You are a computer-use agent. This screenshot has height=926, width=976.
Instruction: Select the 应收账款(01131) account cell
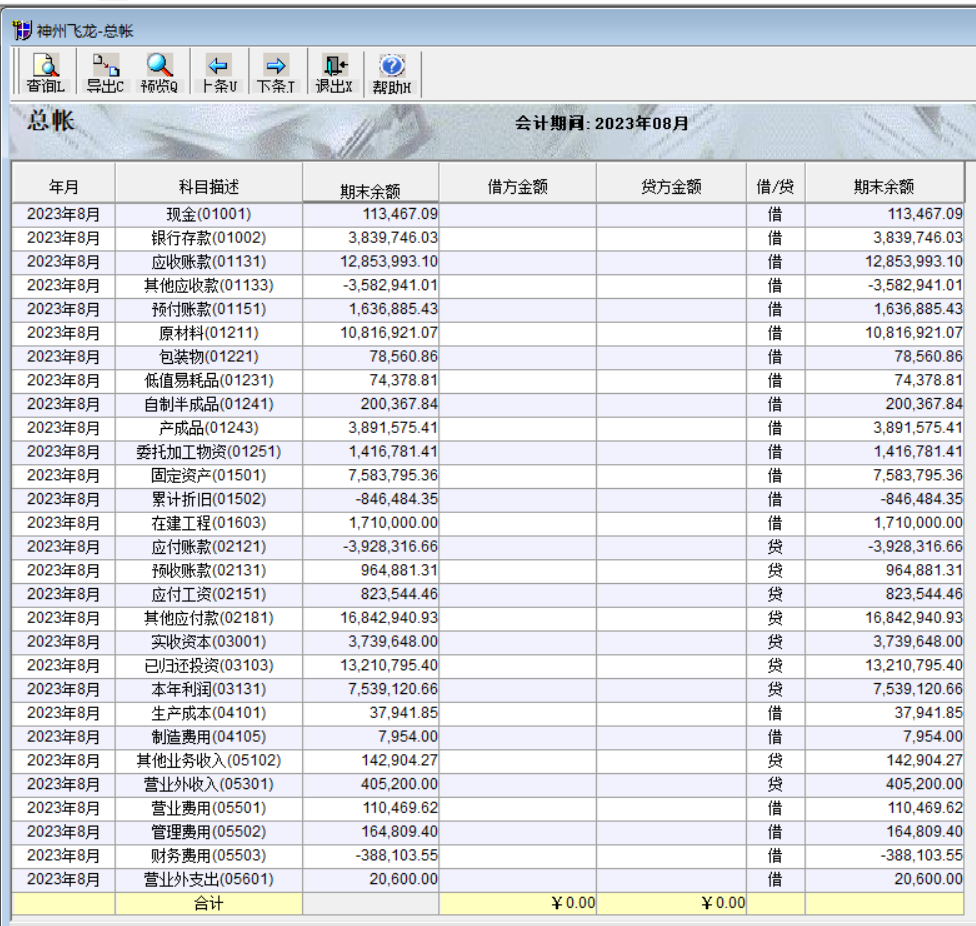click(209, 262)
